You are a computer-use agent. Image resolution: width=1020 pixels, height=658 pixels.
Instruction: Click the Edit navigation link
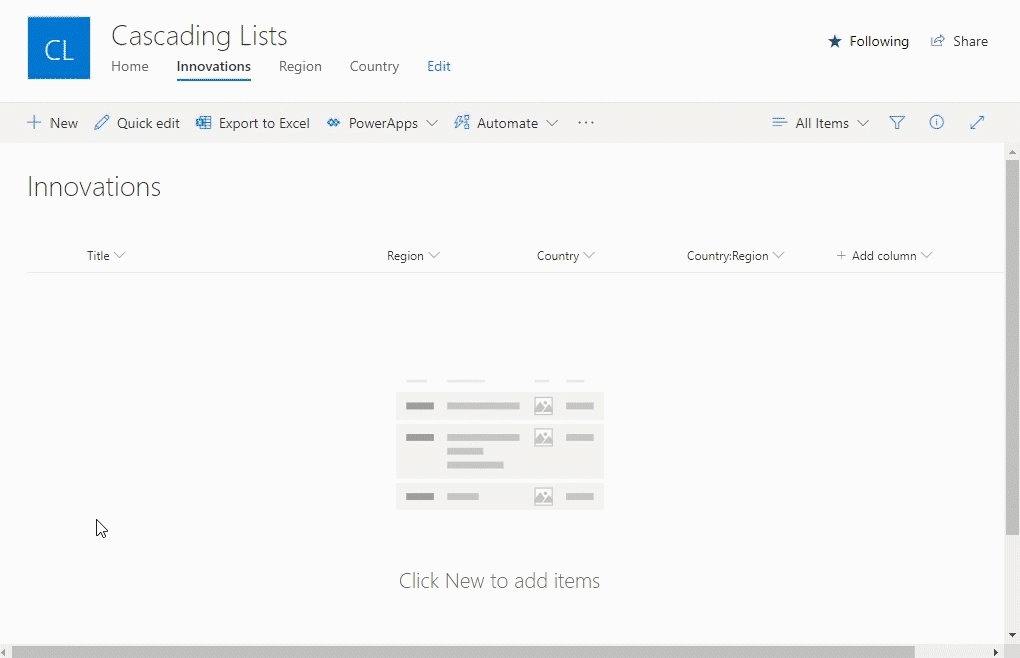point(439,66)
